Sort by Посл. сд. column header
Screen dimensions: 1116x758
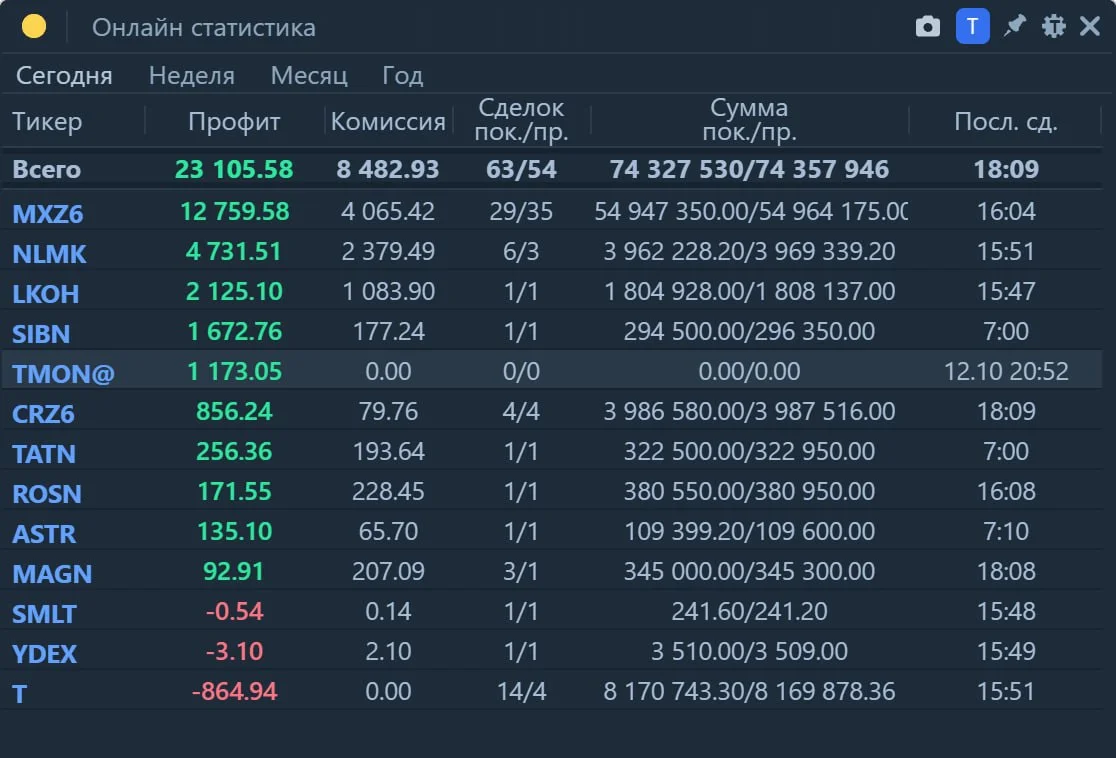click(x=1006, y=122)
